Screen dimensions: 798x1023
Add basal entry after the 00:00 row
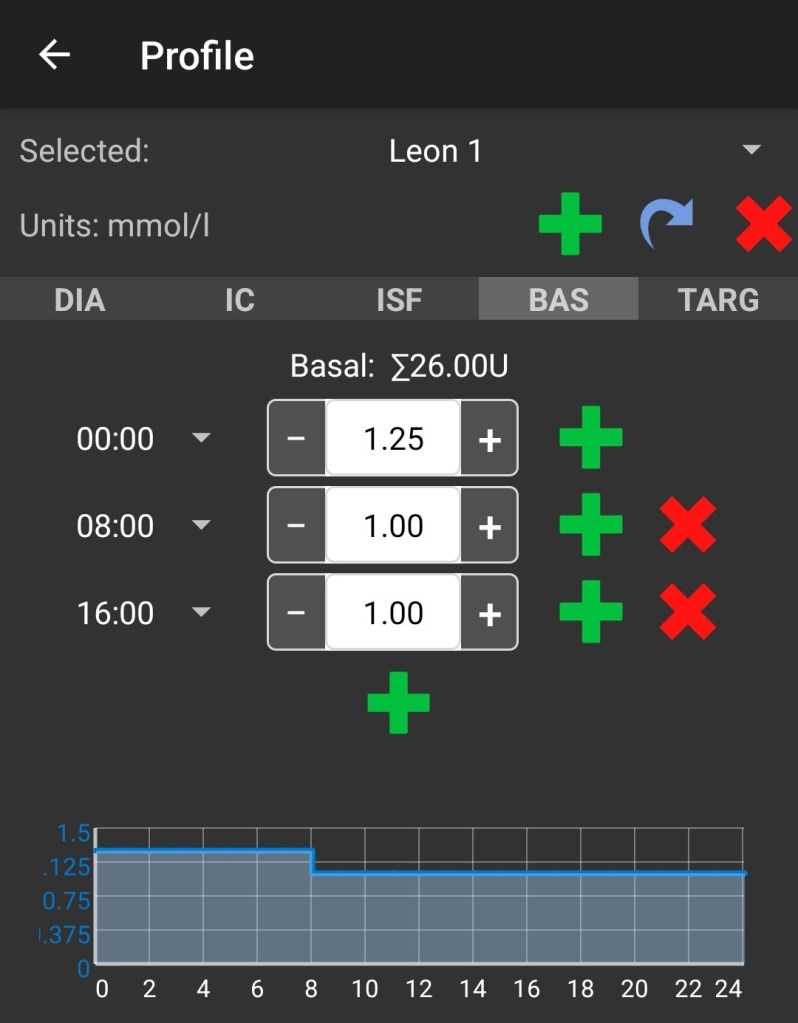pyautogui.click(x=590, y=438)
